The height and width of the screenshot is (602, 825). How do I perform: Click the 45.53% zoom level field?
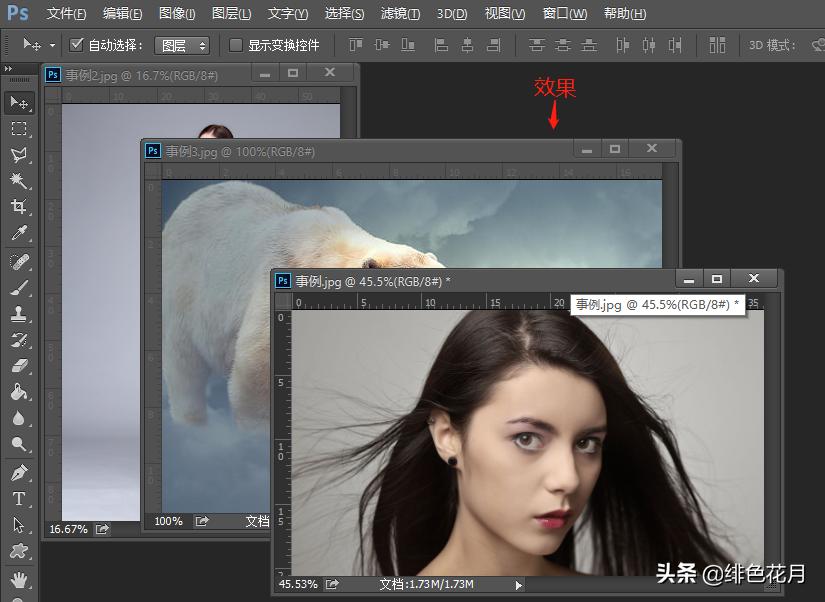298,584
